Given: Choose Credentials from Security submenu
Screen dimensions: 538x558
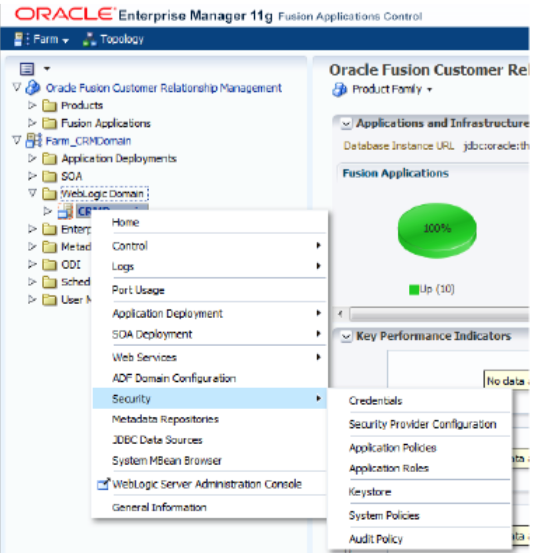Looking at the screenshot, I should [420, 401].
